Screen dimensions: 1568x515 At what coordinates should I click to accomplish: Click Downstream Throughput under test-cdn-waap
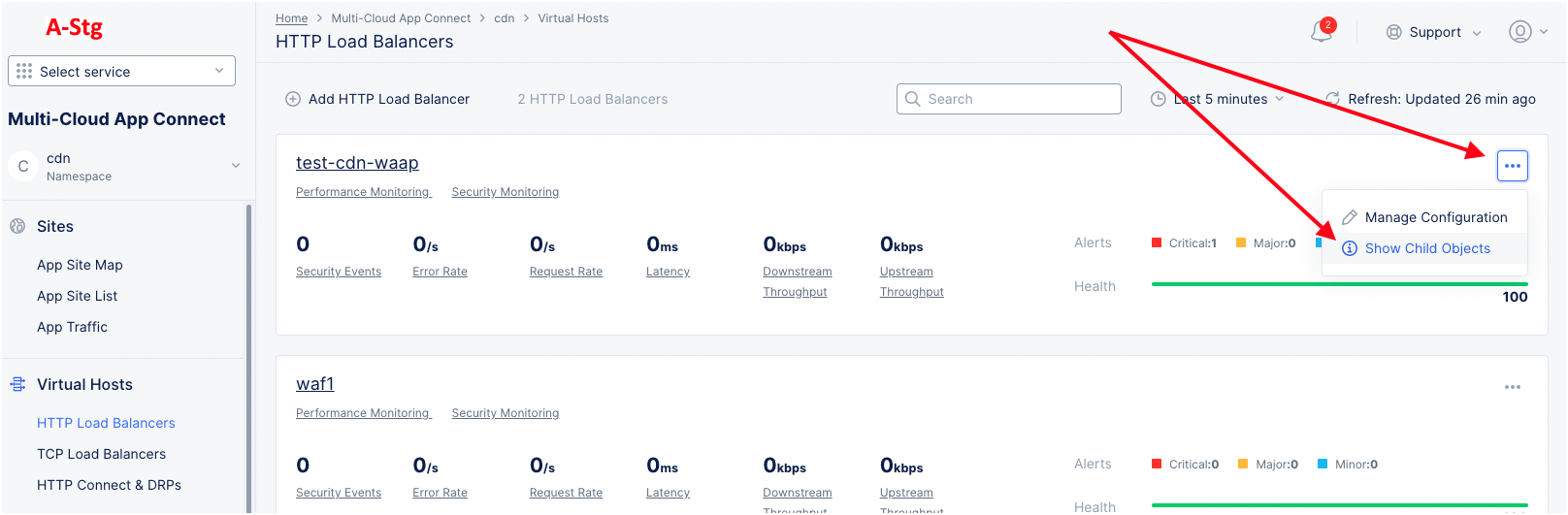[797, 281]
